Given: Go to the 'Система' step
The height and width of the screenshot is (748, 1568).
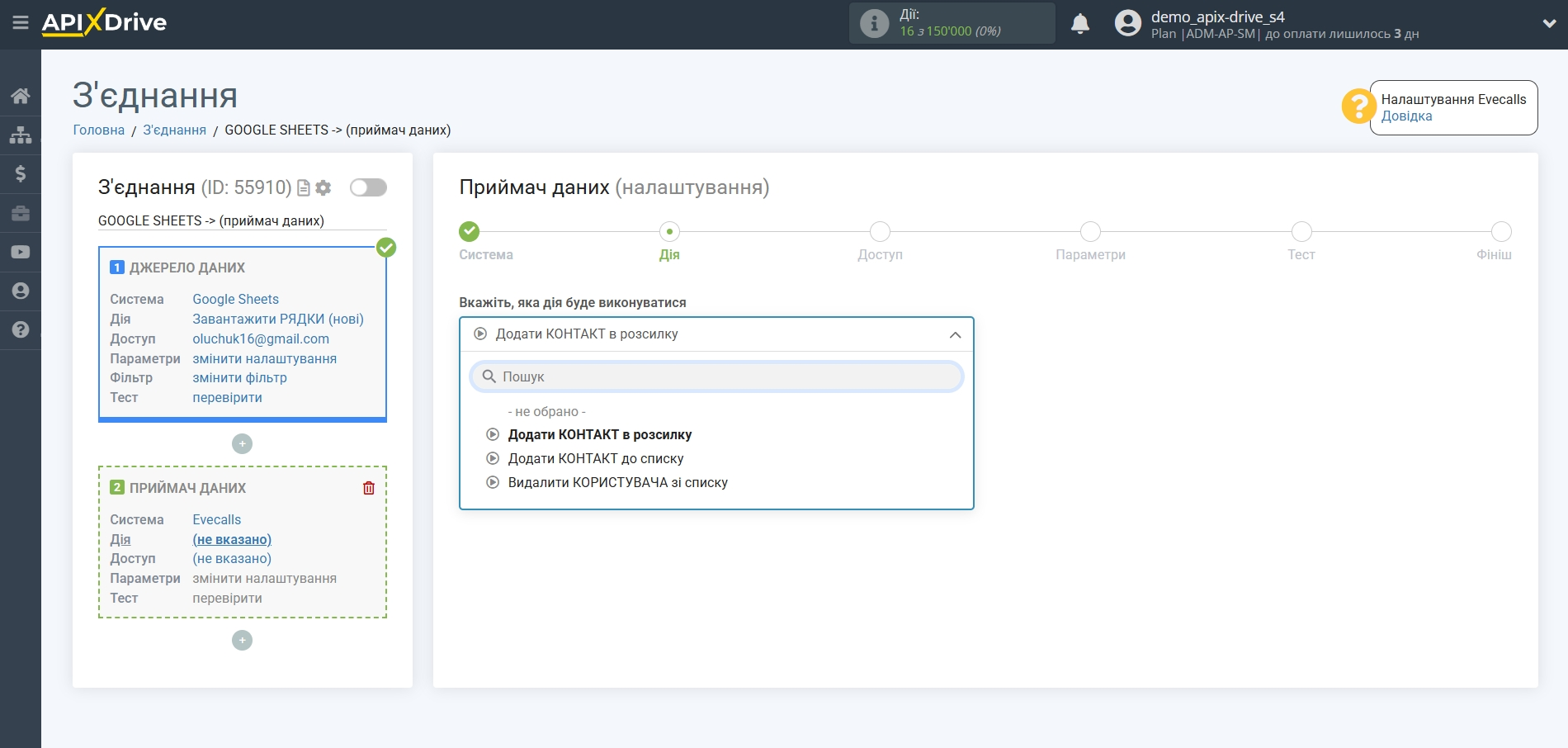Looking at the screenshot, I should (x=470, y=232).
